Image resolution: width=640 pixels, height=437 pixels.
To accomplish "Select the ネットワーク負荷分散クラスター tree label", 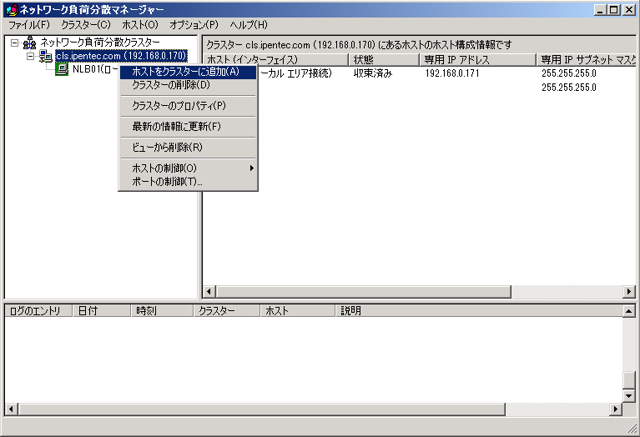I will pos(100,42).
